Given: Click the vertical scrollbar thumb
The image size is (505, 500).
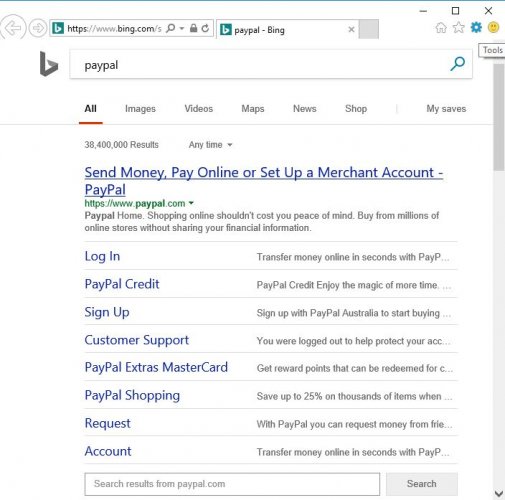Looking at the screenshot, I should tap(499, 117).
